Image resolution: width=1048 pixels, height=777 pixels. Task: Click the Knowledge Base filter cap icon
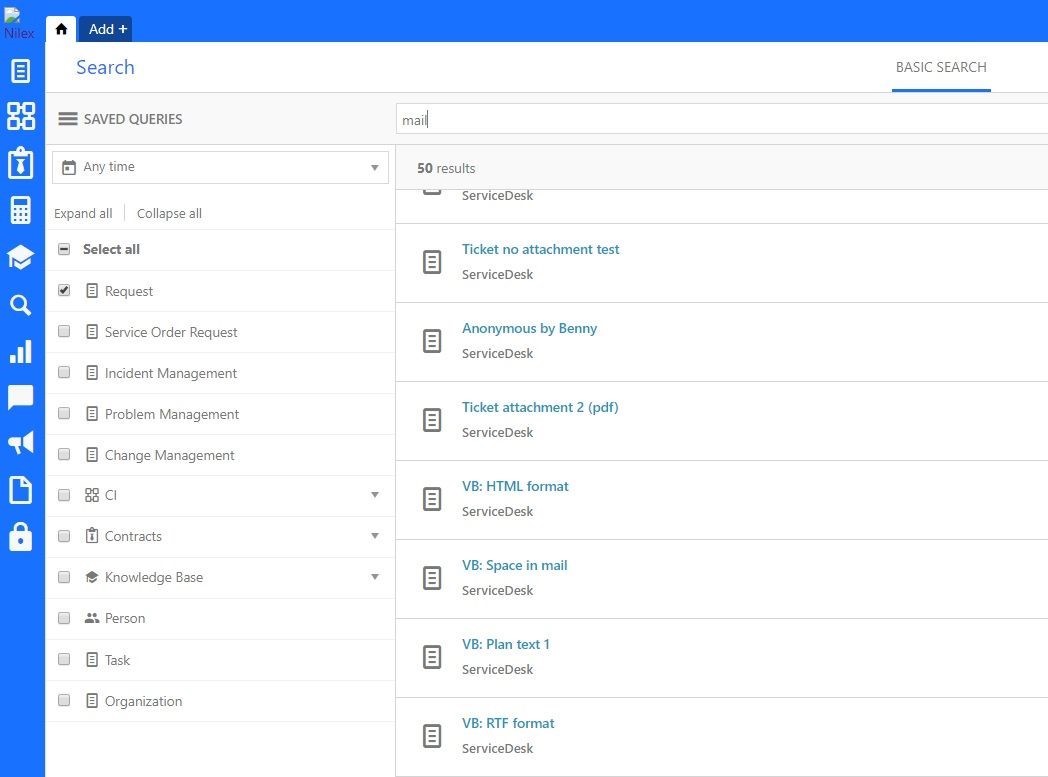92,577
